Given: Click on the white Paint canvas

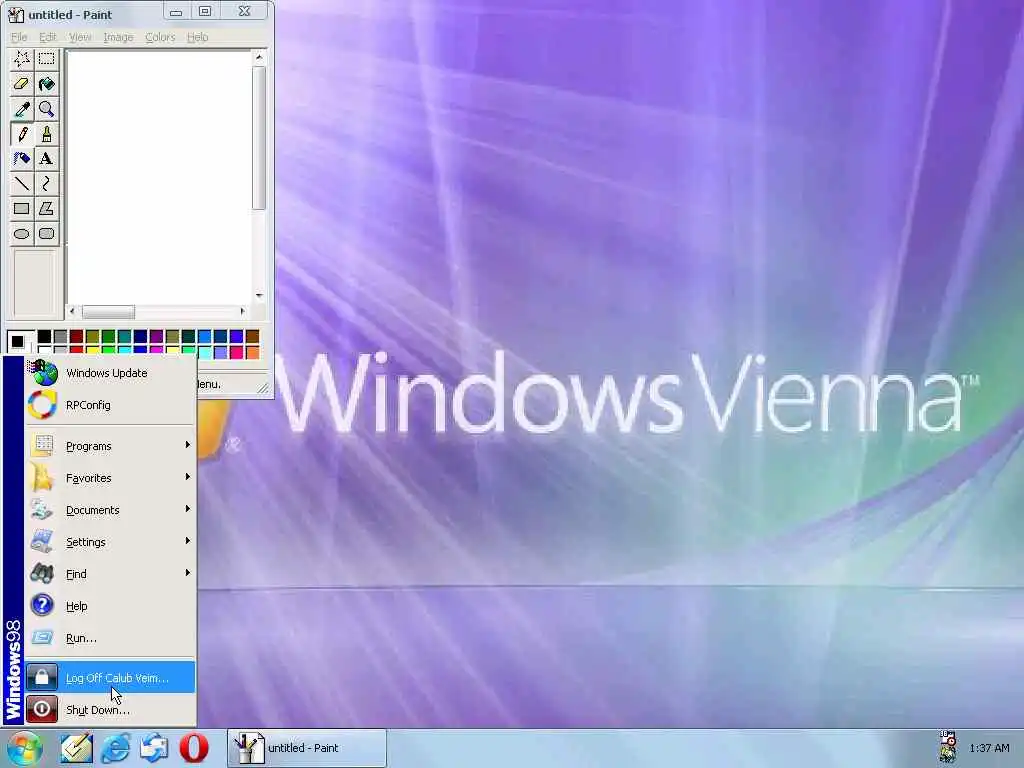Looking at the screenshot, I should 159,178.
